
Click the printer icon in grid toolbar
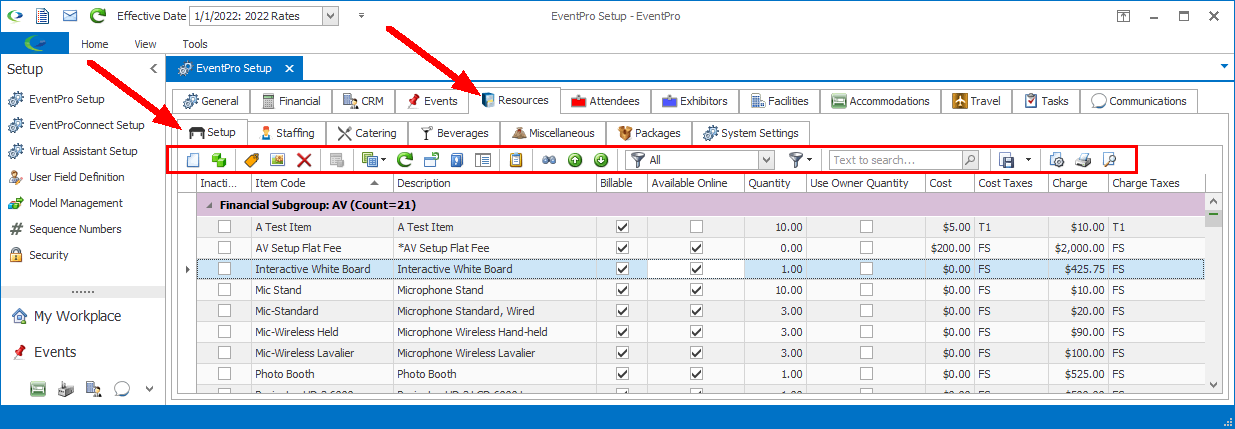tap(1083, 160)
